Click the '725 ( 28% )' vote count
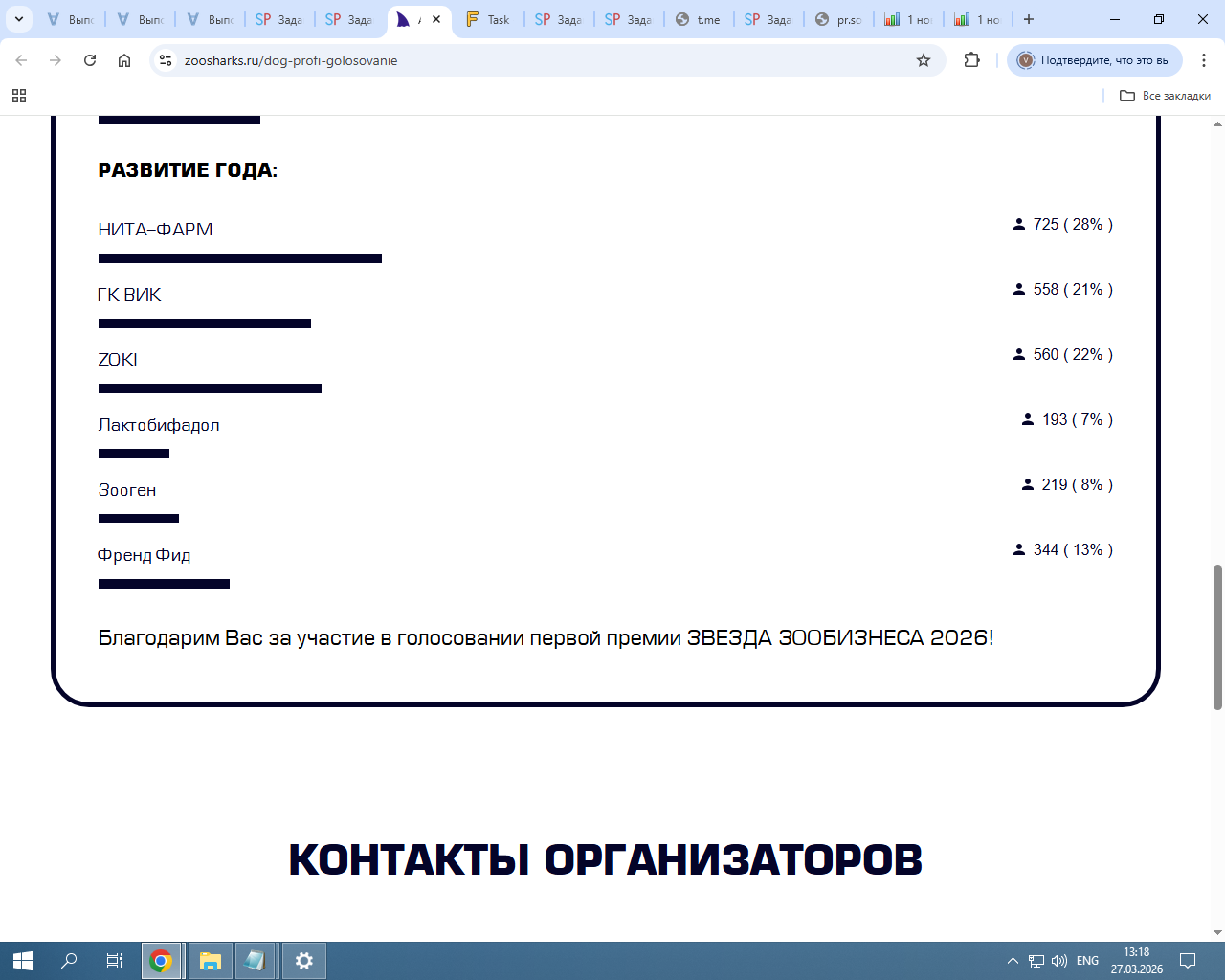Viewport: 1225px width, 980px height. [x=1073, y=224]
